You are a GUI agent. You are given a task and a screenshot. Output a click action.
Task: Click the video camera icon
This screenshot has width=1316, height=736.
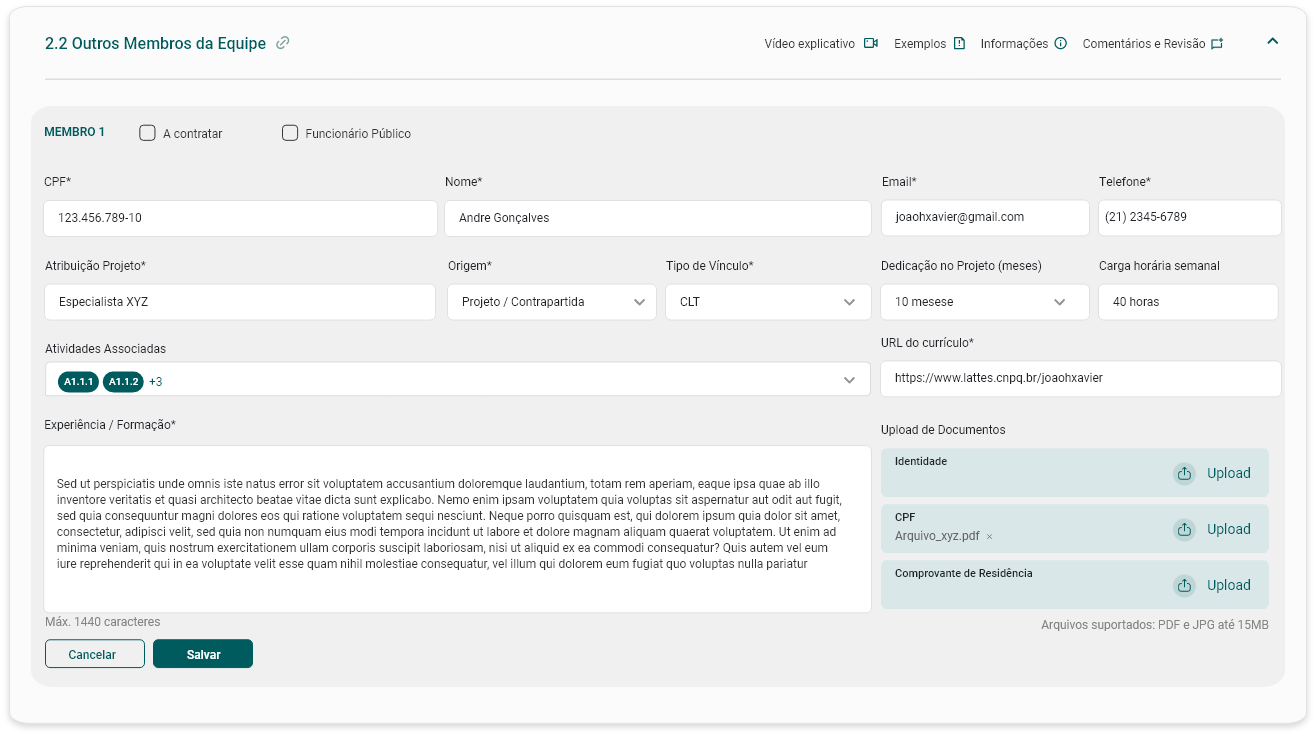871,43
